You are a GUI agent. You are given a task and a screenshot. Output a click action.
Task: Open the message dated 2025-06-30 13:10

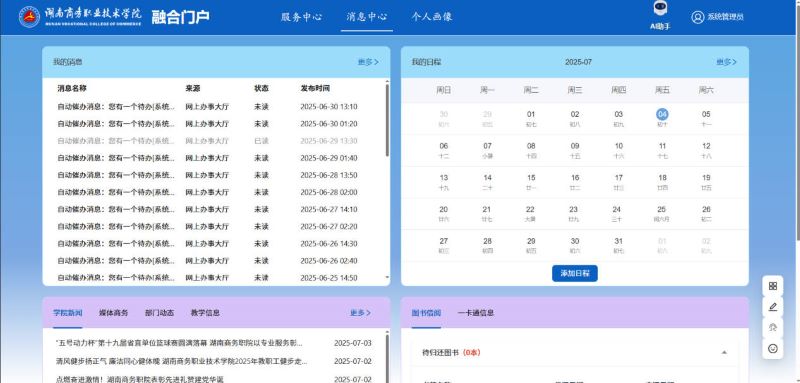pos(214,107)
